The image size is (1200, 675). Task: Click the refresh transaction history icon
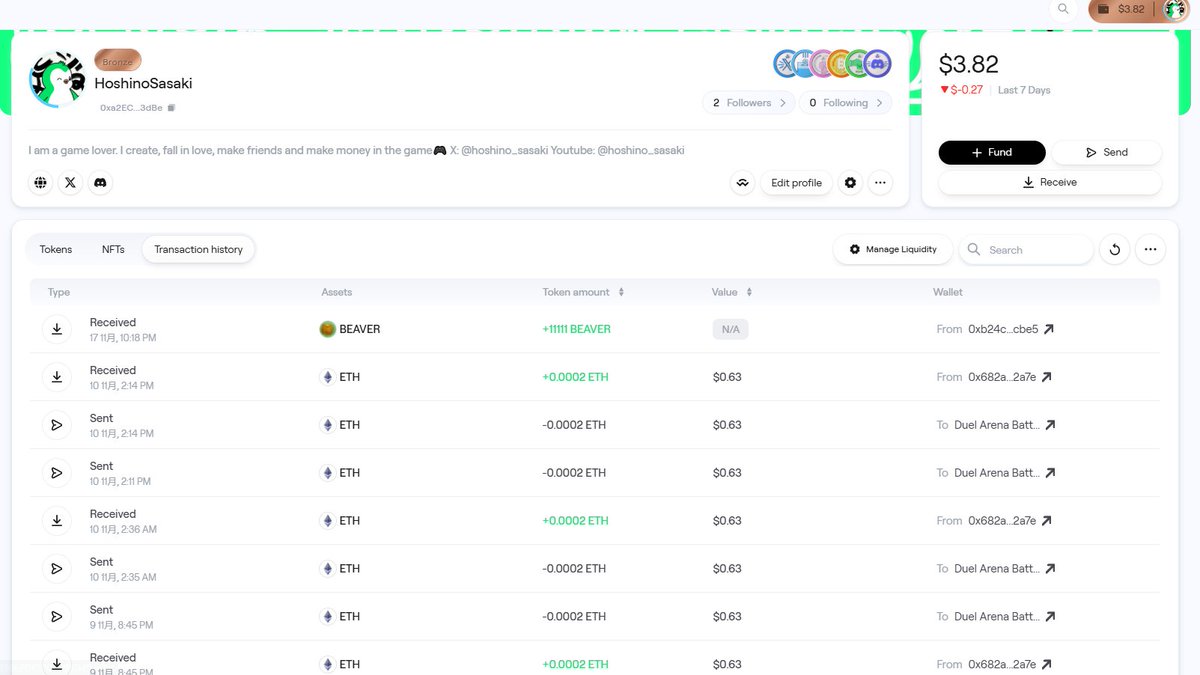[1114, 250]
